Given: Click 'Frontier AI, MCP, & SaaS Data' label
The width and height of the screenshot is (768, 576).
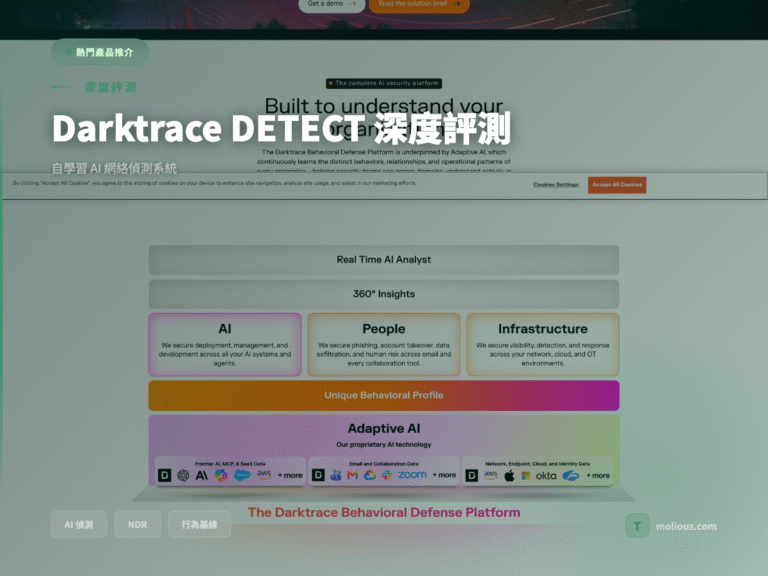Looking at the screenshot, I should tap(230, 463).
